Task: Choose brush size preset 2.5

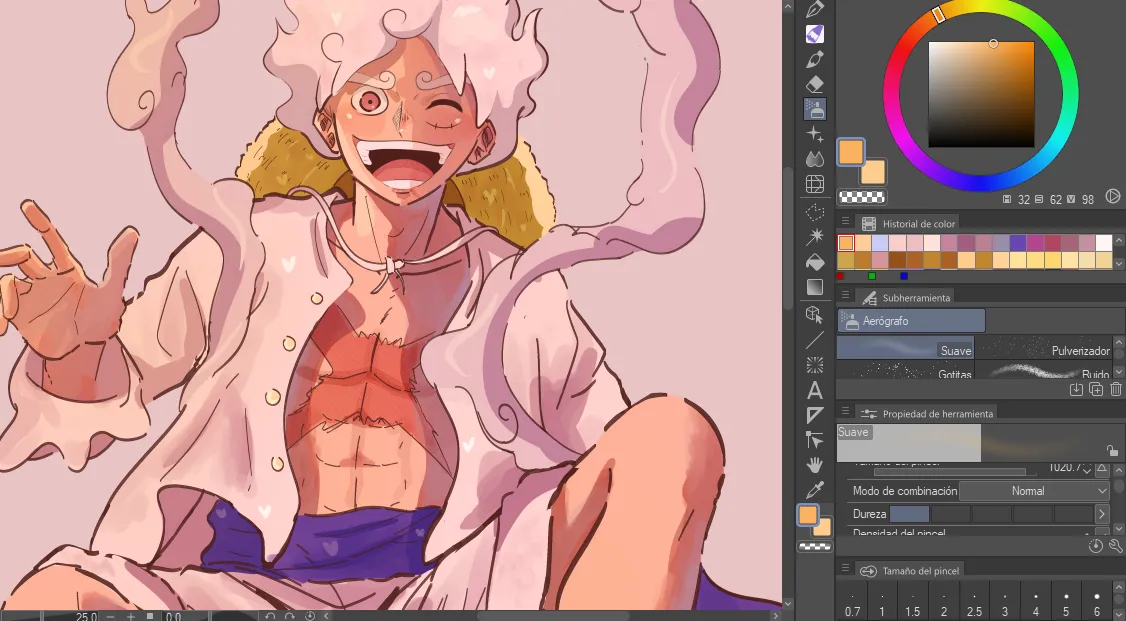Action: (x=974, y=604)
